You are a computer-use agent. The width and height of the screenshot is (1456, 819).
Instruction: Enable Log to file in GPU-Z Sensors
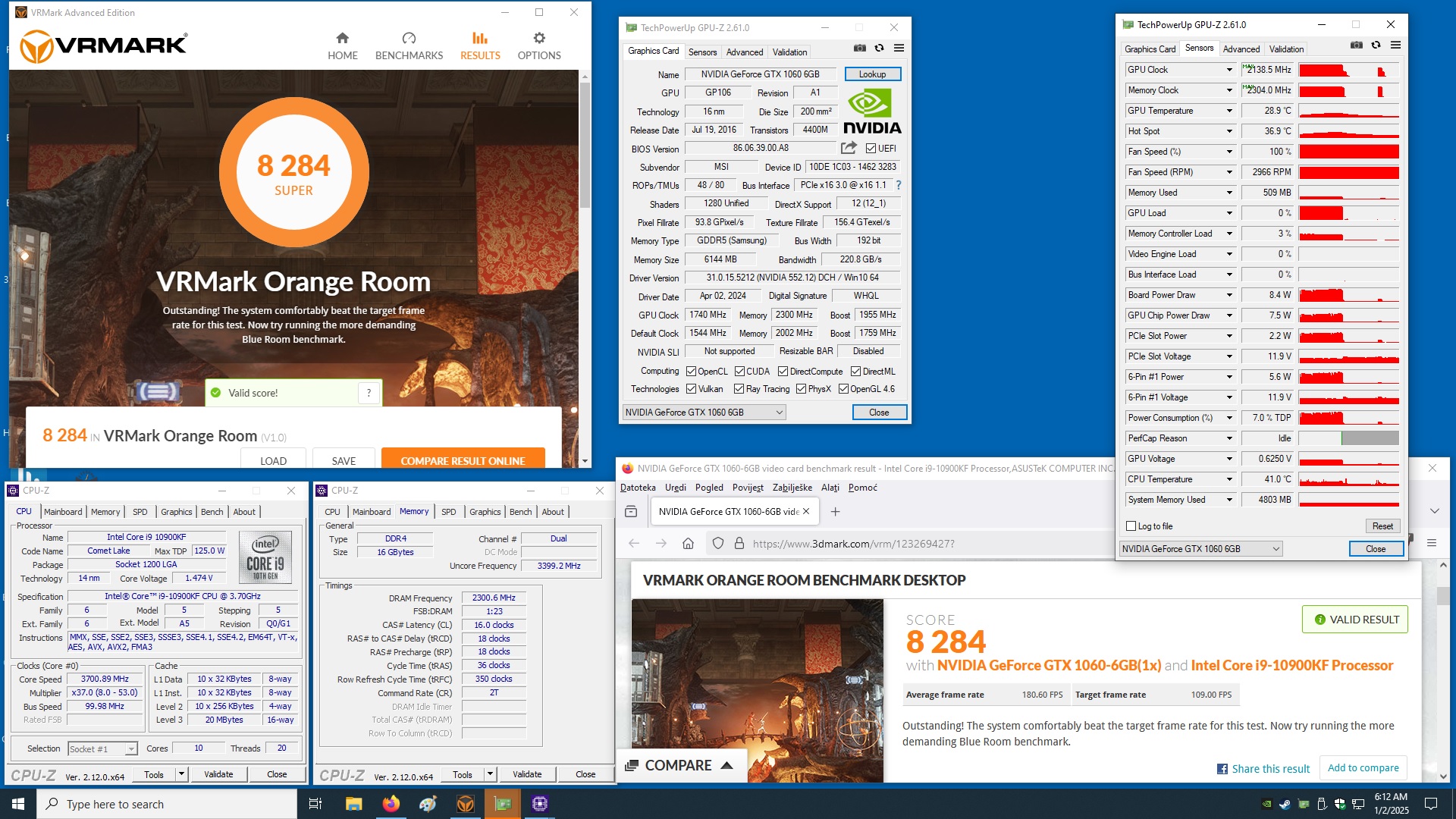point(1131,526)
